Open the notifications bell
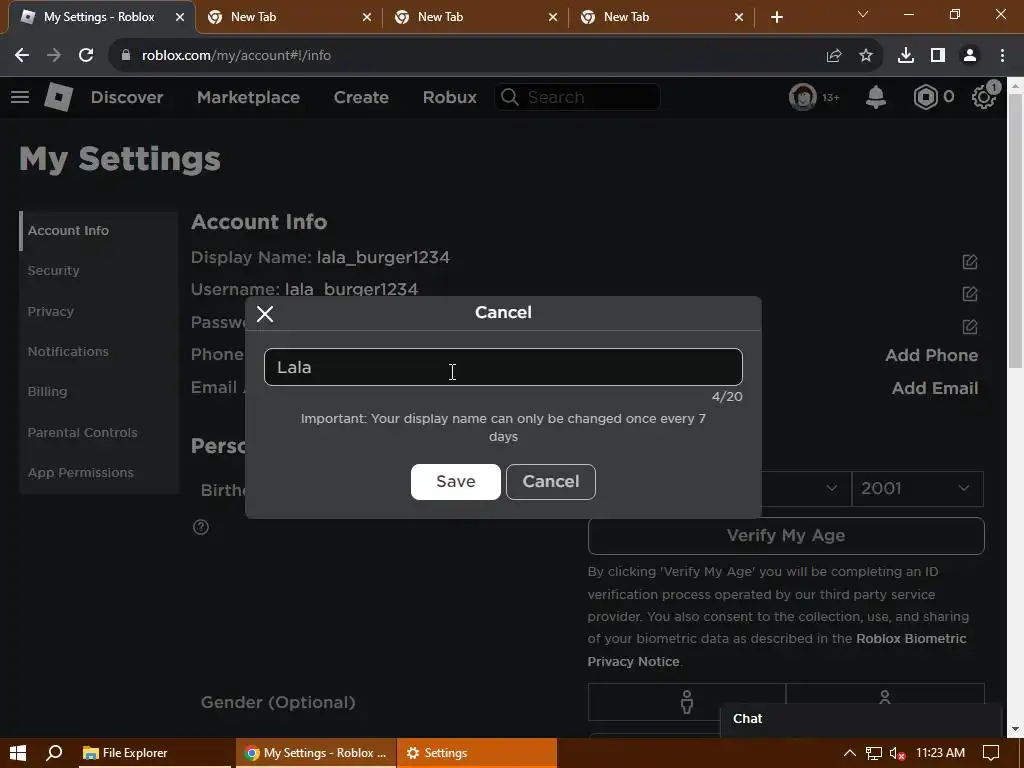Screen dimensions: 1024x768 [876, 97]
